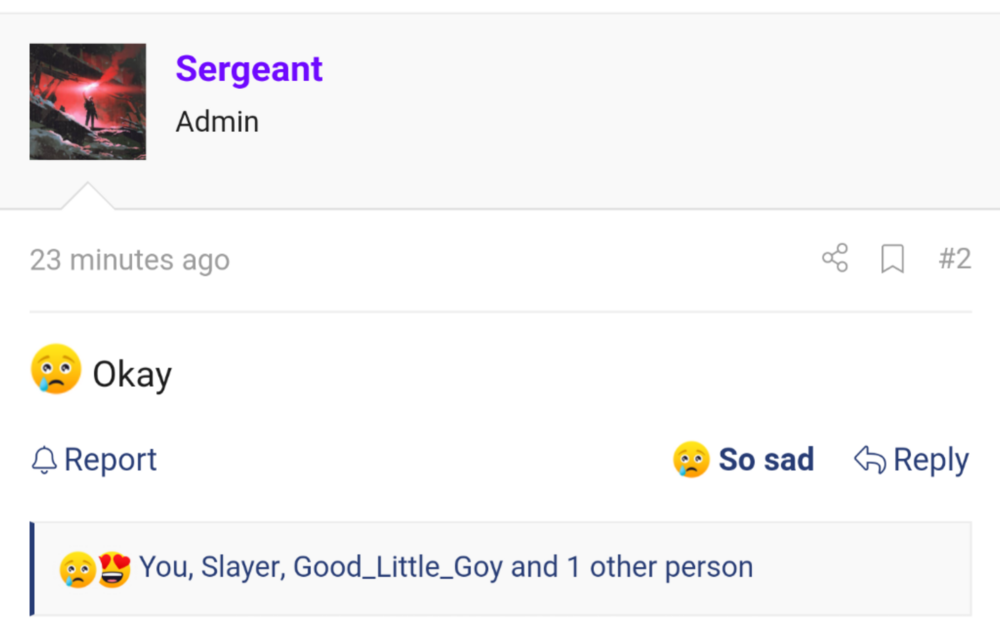Open the share icon for post #2
Viewport: 1000px width, 639px height.
[x=835, y=258]
